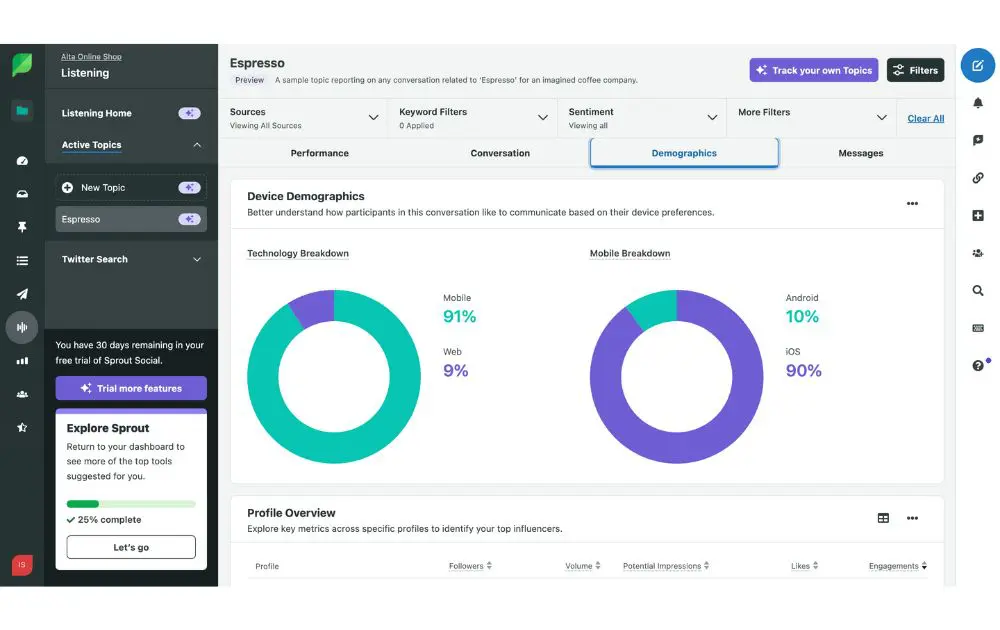Click the red user avatar badge
1000x630 pixels.
pyautogui.click(x=22, y=565)
